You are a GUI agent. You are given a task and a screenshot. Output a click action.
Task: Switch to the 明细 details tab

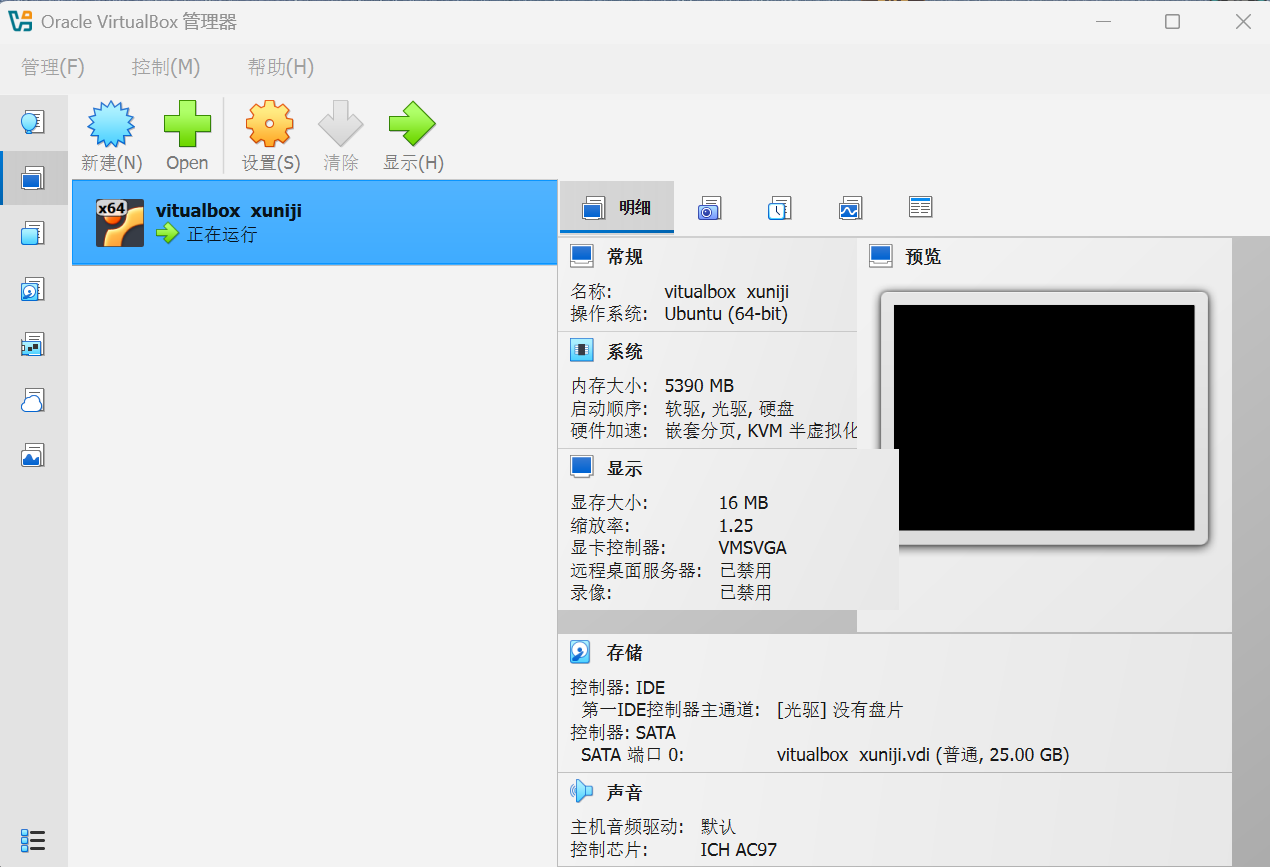pos(617,208)
